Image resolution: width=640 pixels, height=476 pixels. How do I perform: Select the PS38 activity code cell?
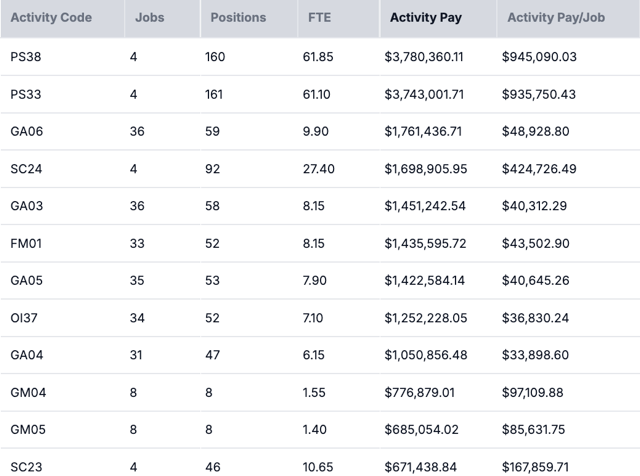26,56
